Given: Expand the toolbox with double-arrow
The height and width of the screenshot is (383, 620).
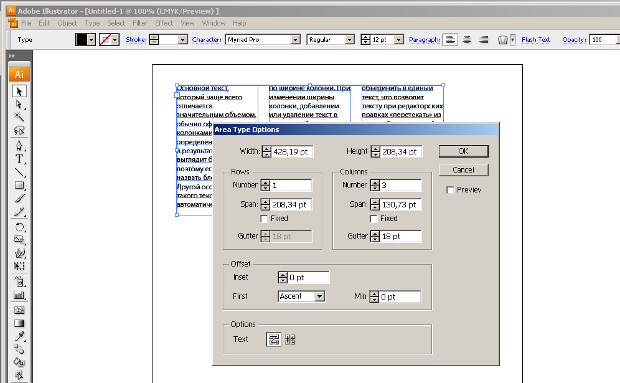Looking at the screenshot, I should pyautogui.click(x=12, y=56).
